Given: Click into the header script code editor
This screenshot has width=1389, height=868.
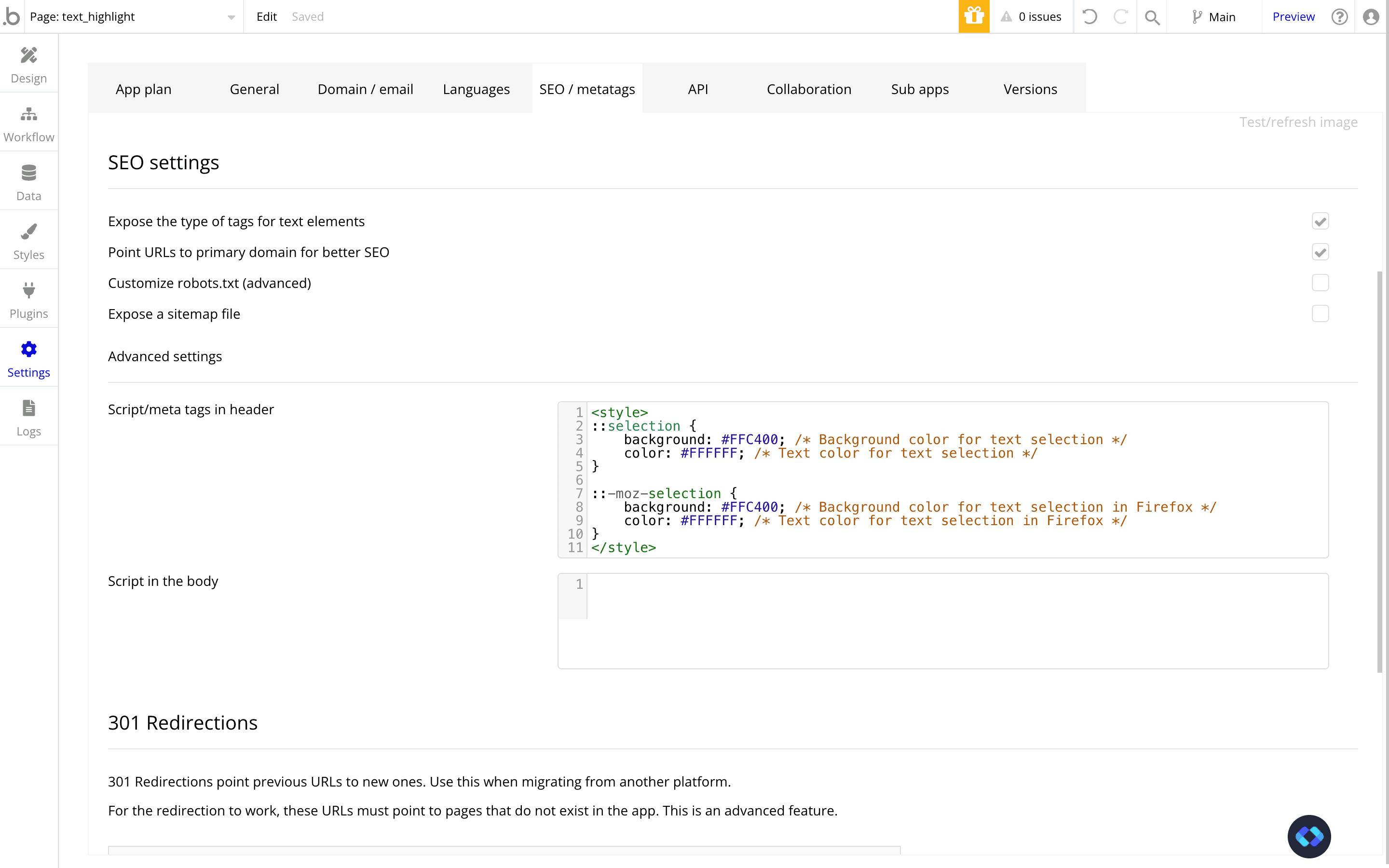Looking at the screenshot, I should point(943,479).
